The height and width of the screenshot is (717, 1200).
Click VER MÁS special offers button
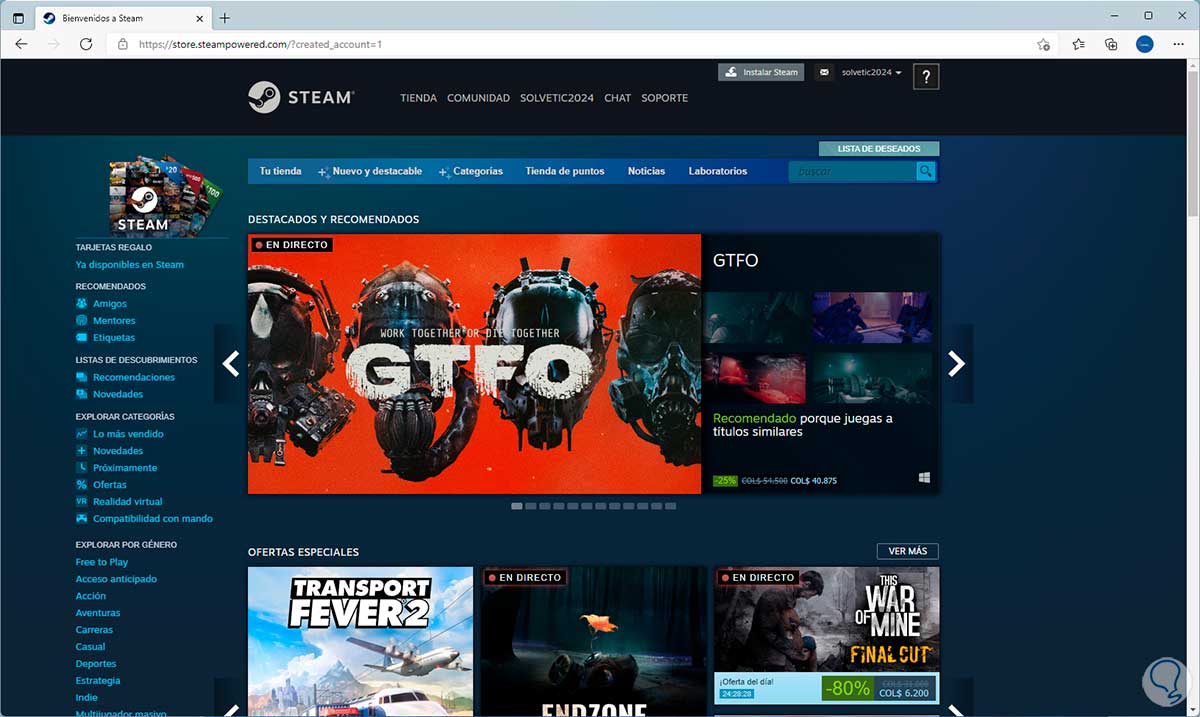click(907, 551)
